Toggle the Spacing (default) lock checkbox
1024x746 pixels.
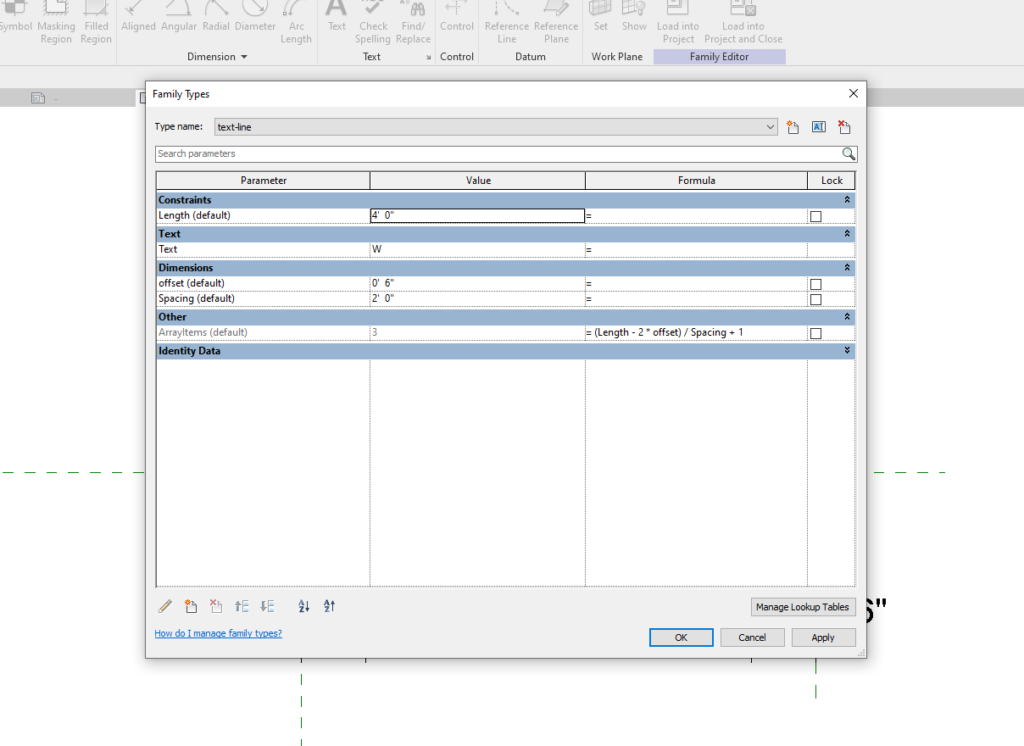pos(816,300)
